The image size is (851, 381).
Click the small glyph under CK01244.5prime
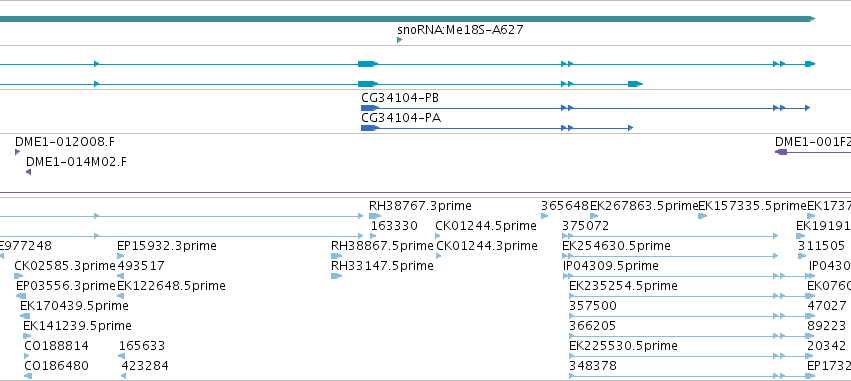[x=438, y=236]
